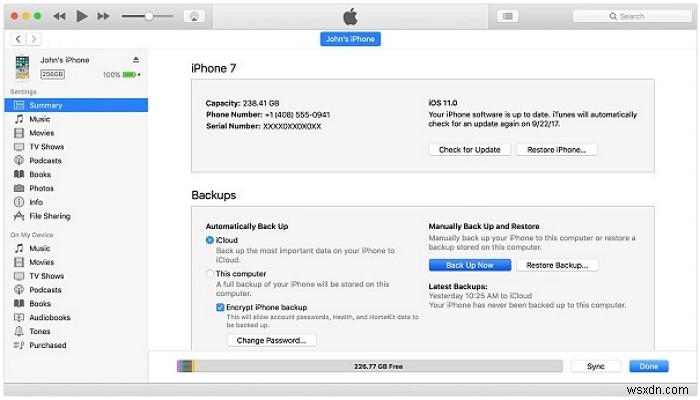Click Restore iPhone... button
The height and width of the screenshot is (400, 700).
click(x=556, y=150)
